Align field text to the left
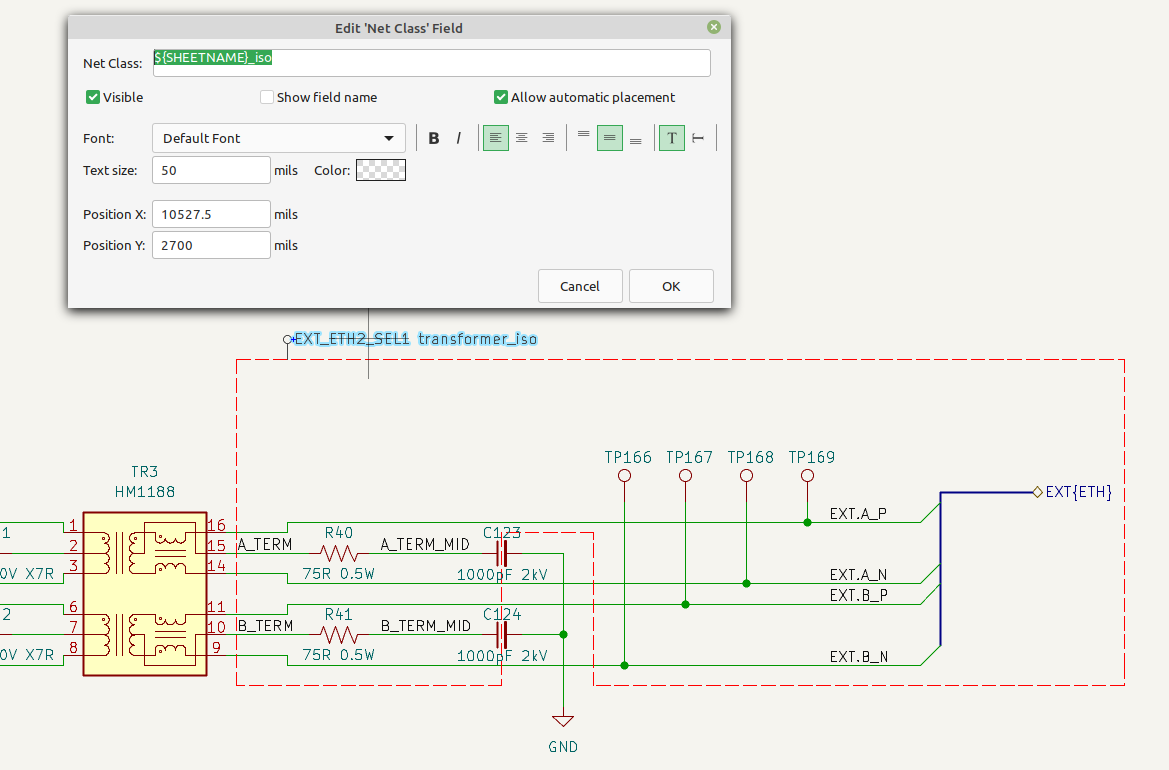 [x=496, y=138]
